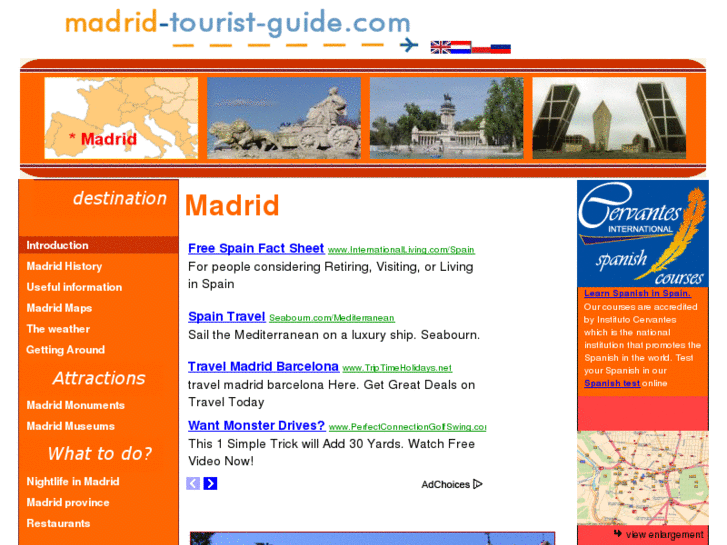Image resolution: width=727 pixels, height=545 pixels.
Task: Click AdChoices label
Action: (446, 485)
